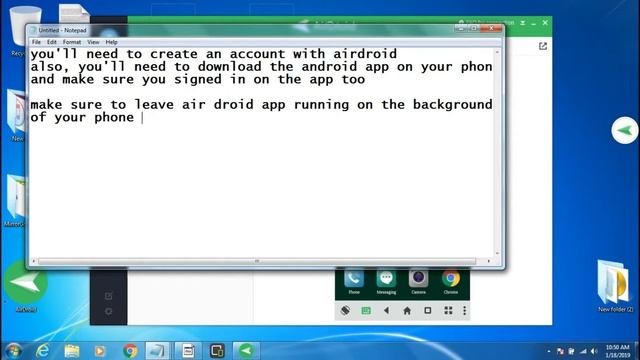Open Internet Explorer from the taskbar
This screenshot has width=640, height=360.
click(x=42, y=351)
